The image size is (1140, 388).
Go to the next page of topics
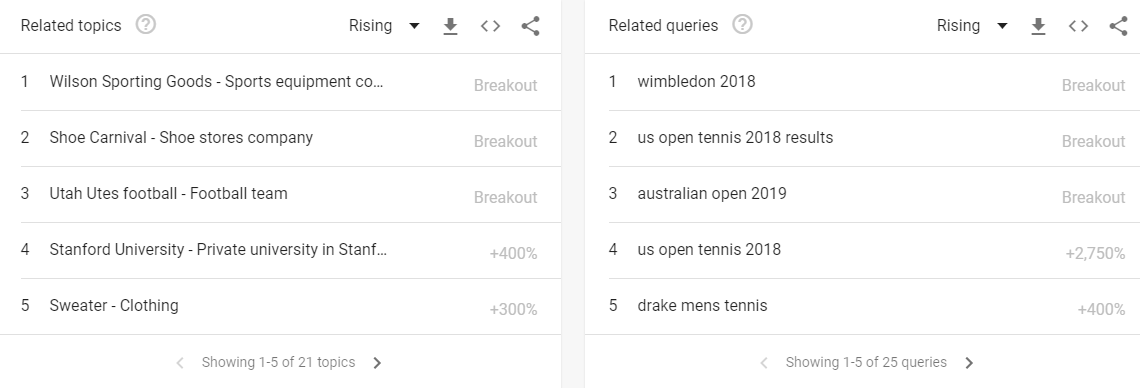pos(377,363)
